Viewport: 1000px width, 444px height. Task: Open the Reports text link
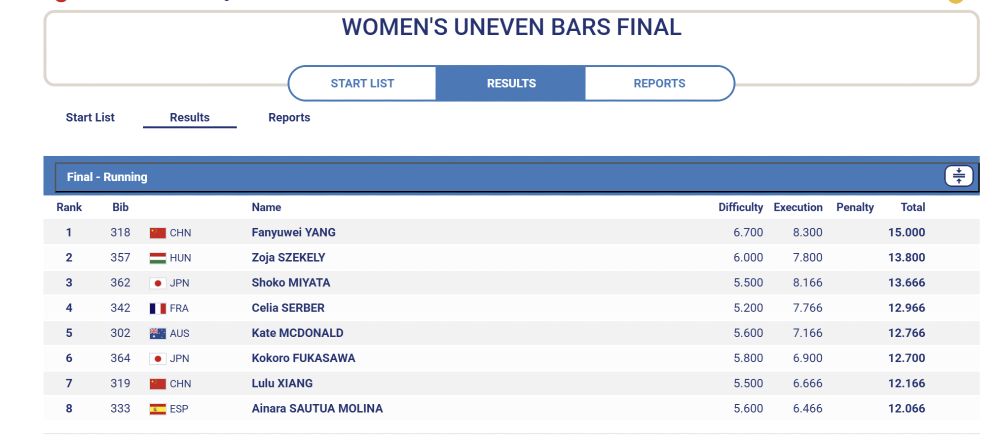289,117
